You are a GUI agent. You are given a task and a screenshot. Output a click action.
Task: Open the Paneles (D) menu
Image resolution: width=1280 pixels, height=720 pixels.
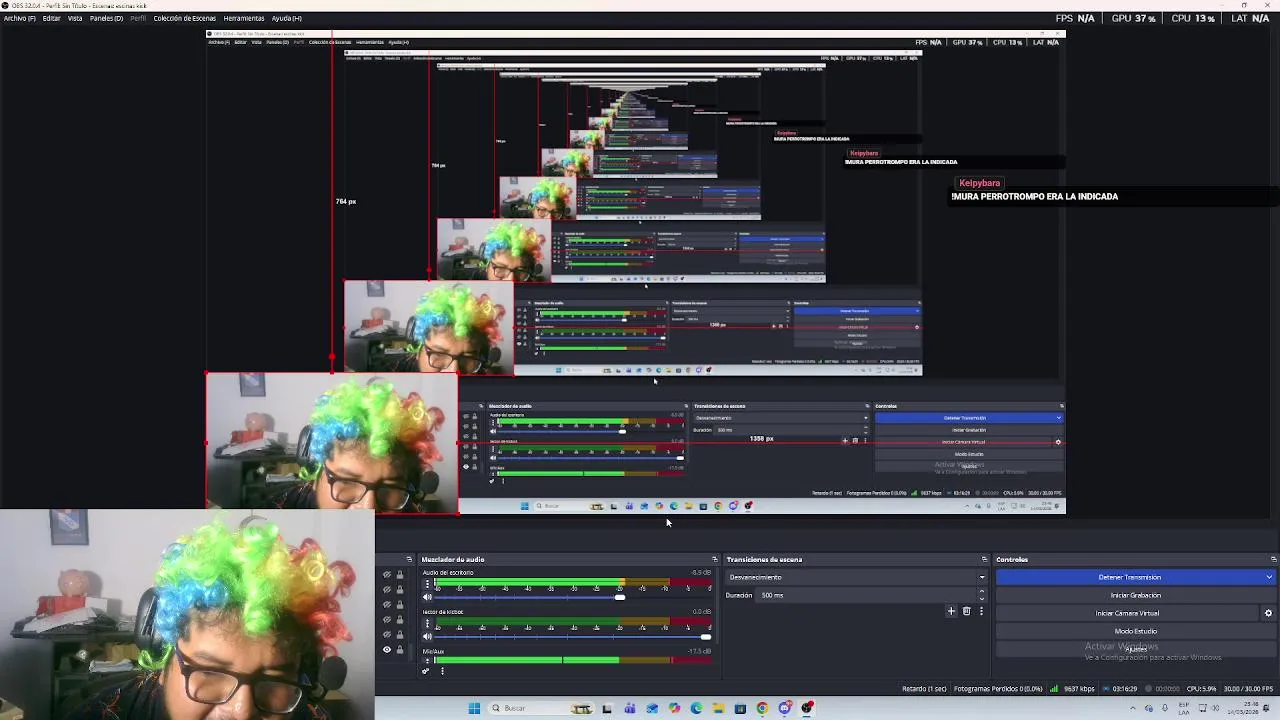click(x=106, y=18)
